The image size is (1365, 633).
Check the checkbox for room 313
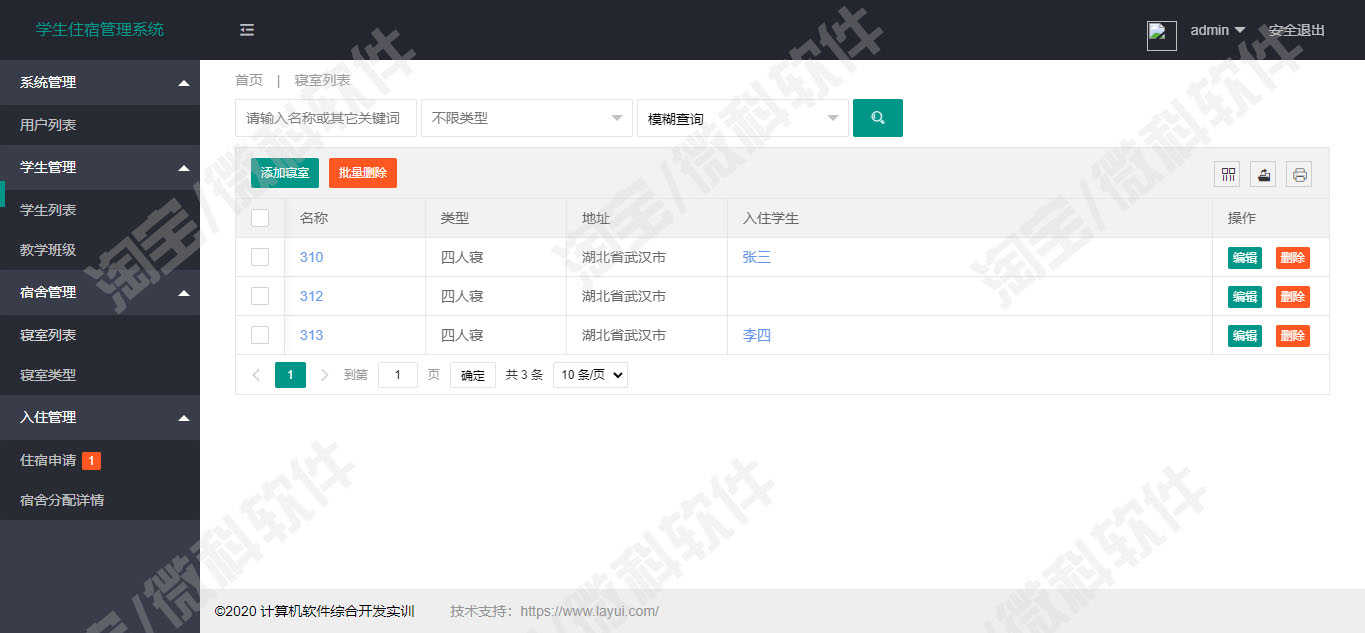(260, 335)
